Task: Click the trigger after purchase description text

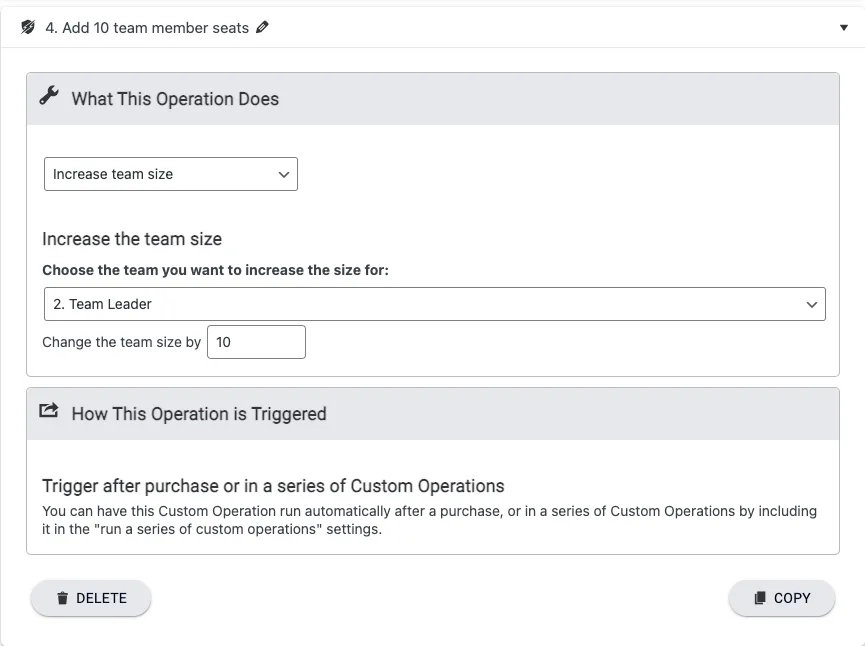Action: coord(432,518)
